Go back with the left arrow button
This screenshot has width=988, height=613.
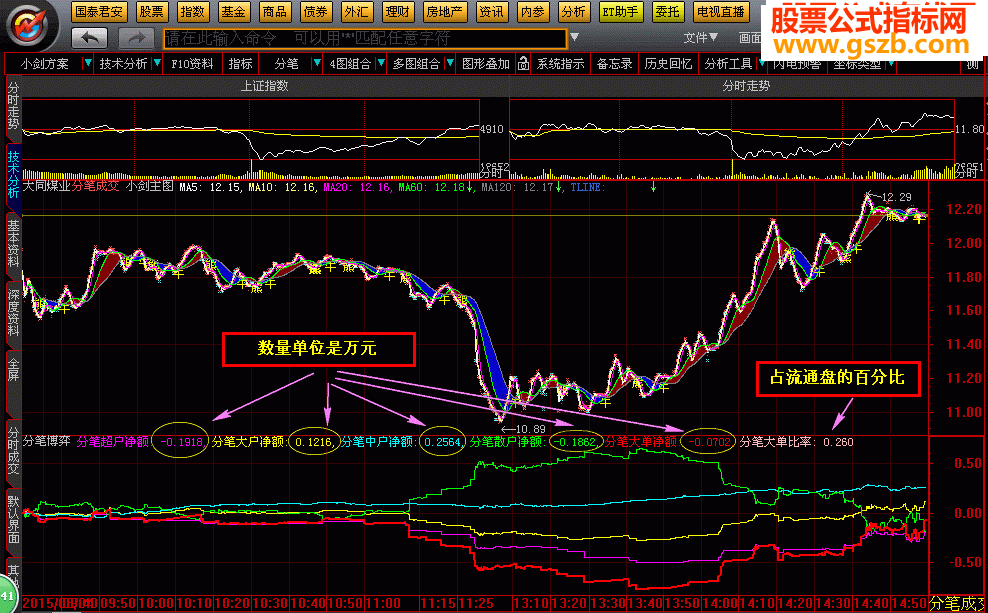pyautogui.click(x=89, y=38)
